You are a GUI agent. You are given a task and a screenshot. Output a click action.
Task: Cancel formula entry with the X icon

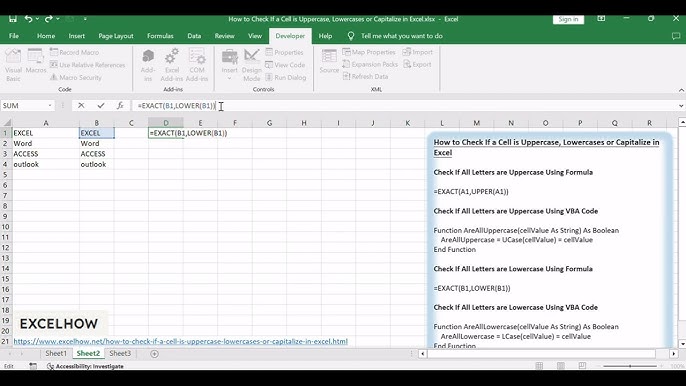[x=81, y=105]
